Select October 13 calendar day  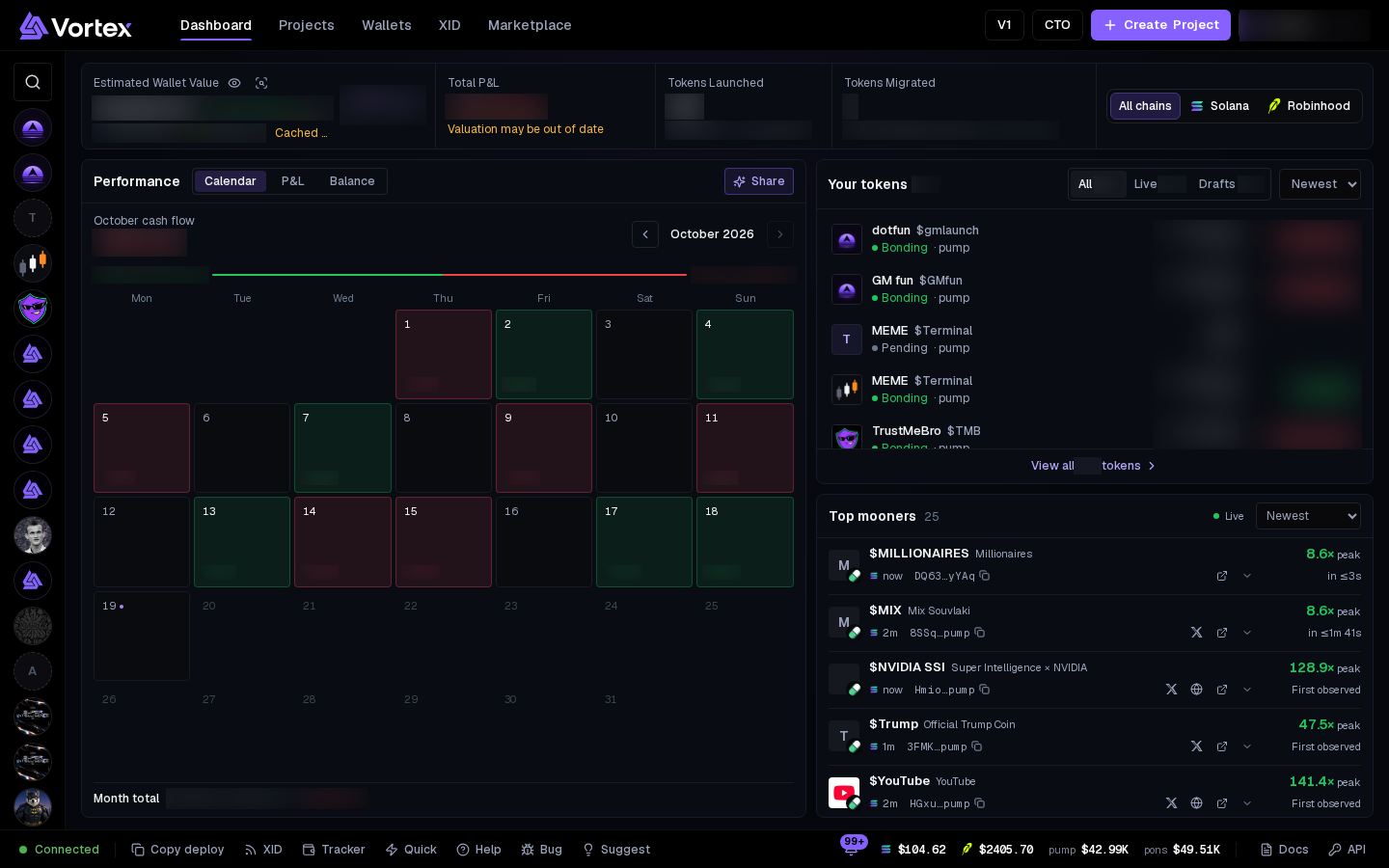point(242,542)
